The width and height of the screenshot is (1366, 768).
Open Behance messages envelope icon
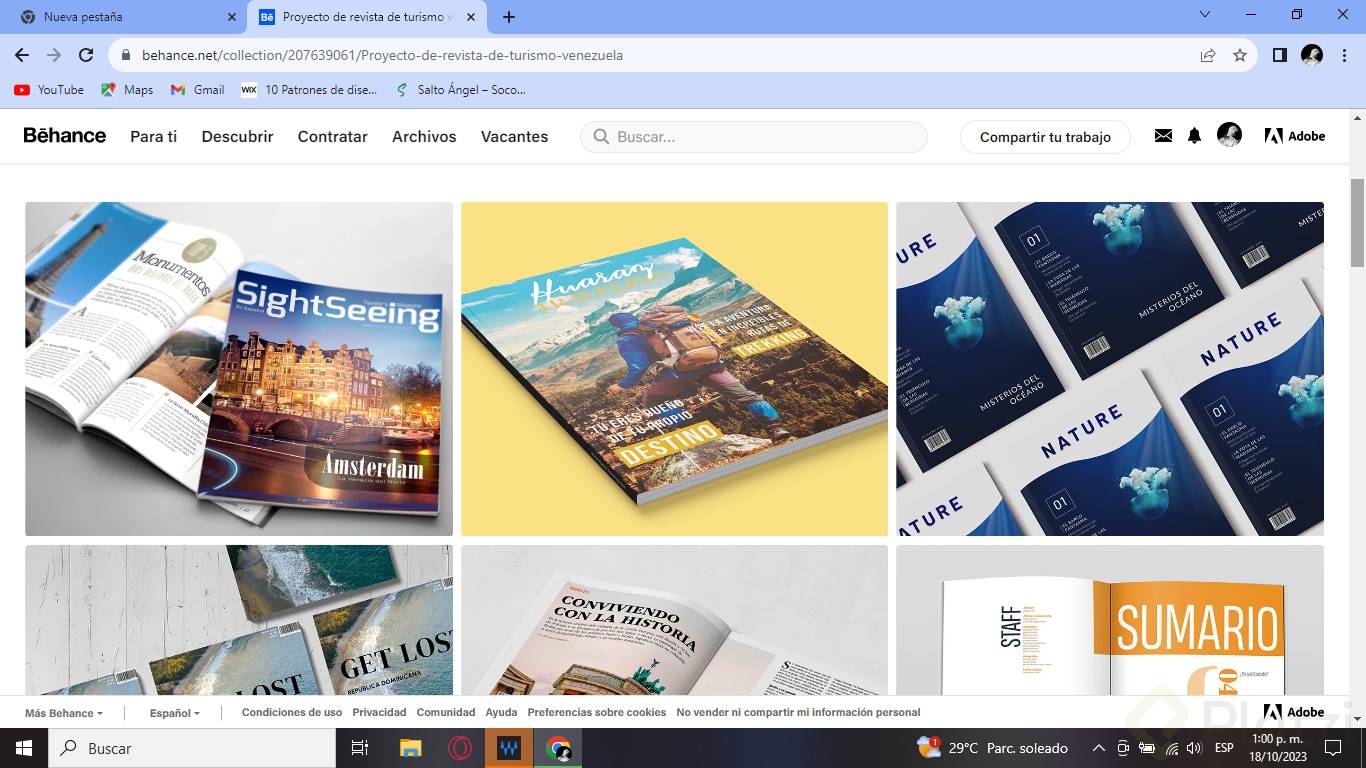1163,136
